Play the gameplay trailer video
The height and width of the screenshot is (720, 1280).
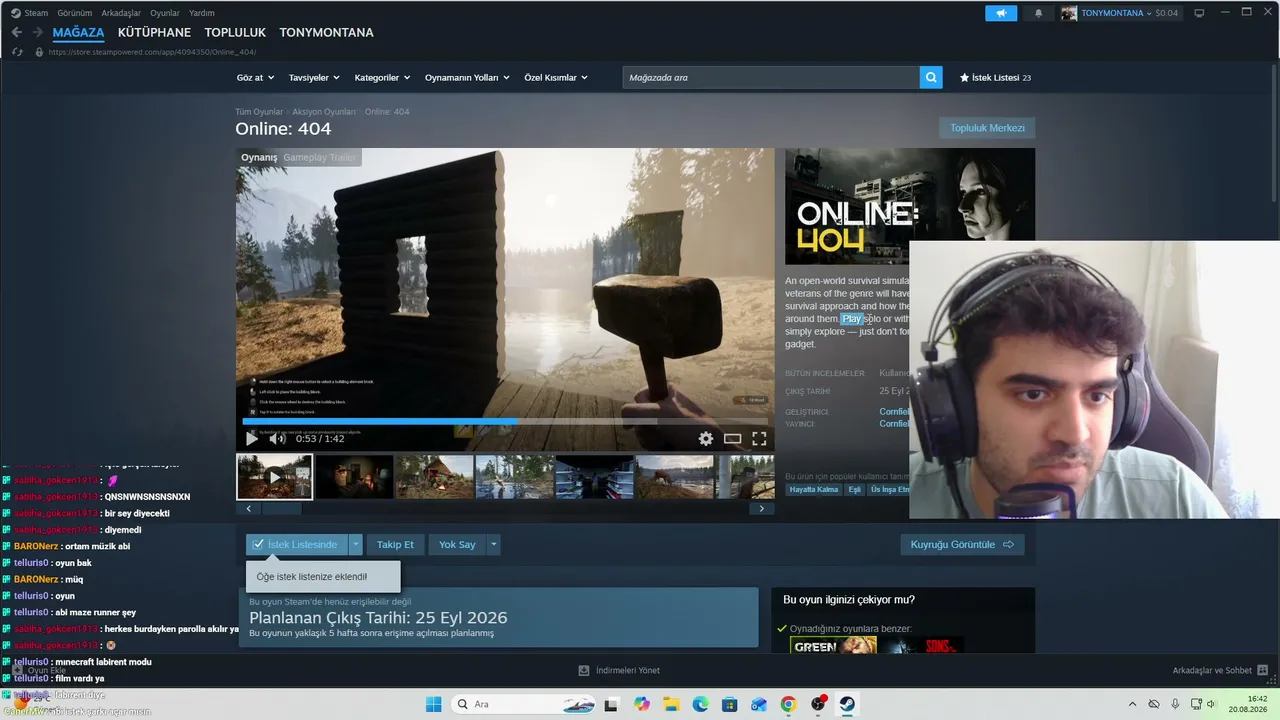point(251,439)
